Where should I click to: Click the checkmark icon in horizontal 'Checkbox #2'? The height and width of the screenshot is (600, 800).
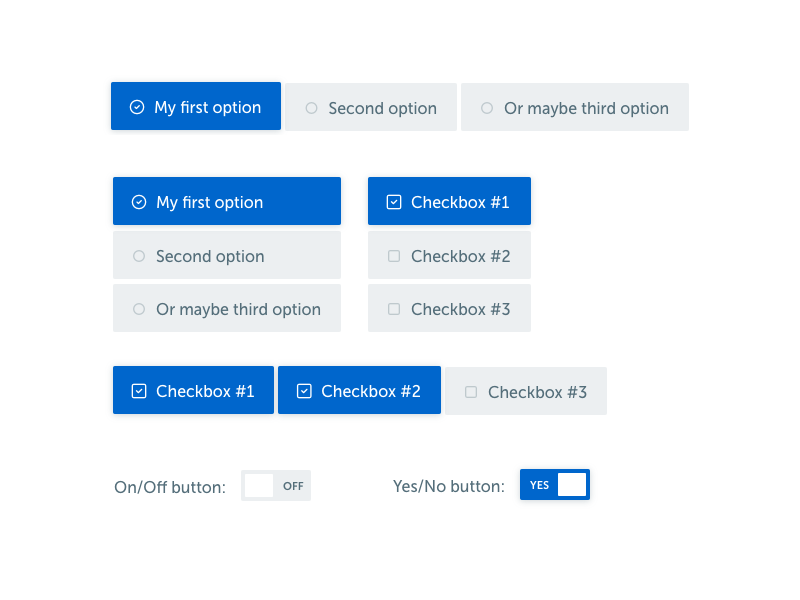304,390
